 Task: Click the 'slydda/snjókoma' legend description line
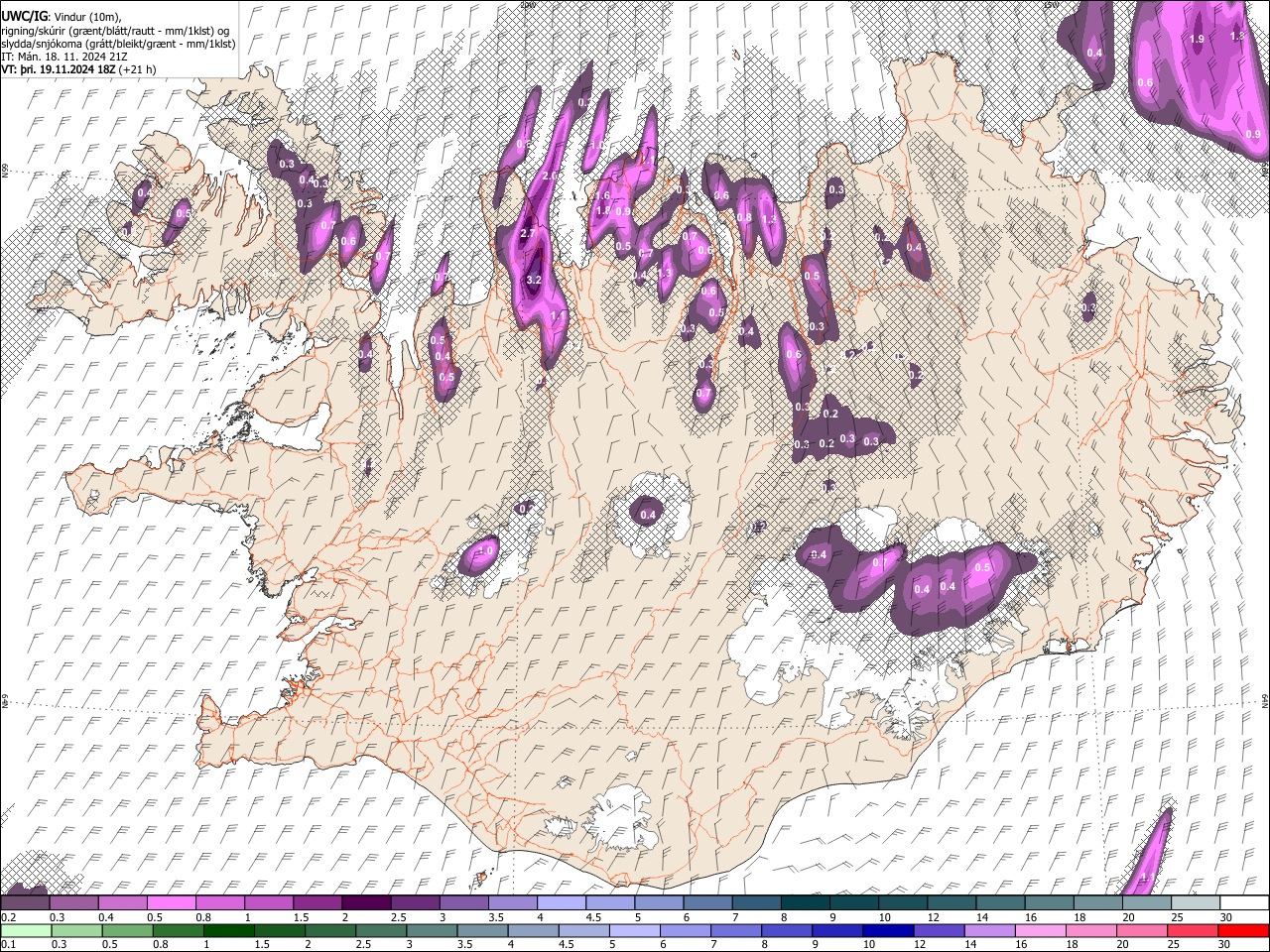coord(118,44)
